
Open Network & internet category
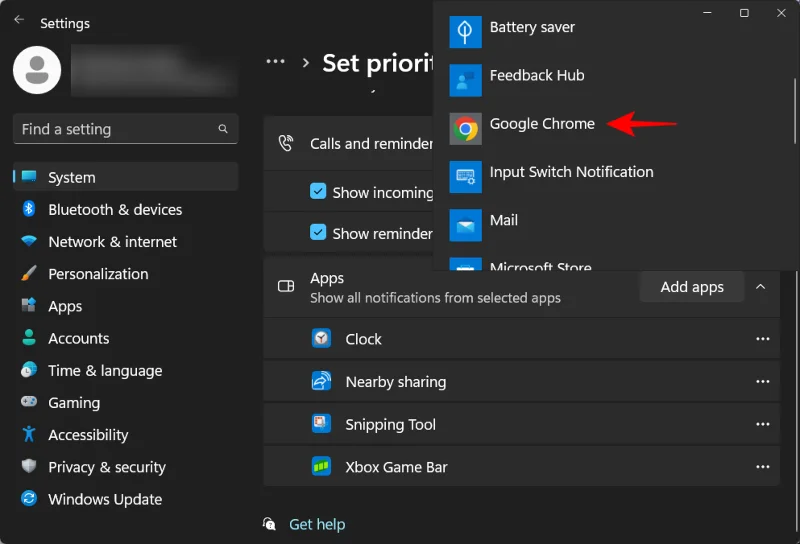coord(126,241)
